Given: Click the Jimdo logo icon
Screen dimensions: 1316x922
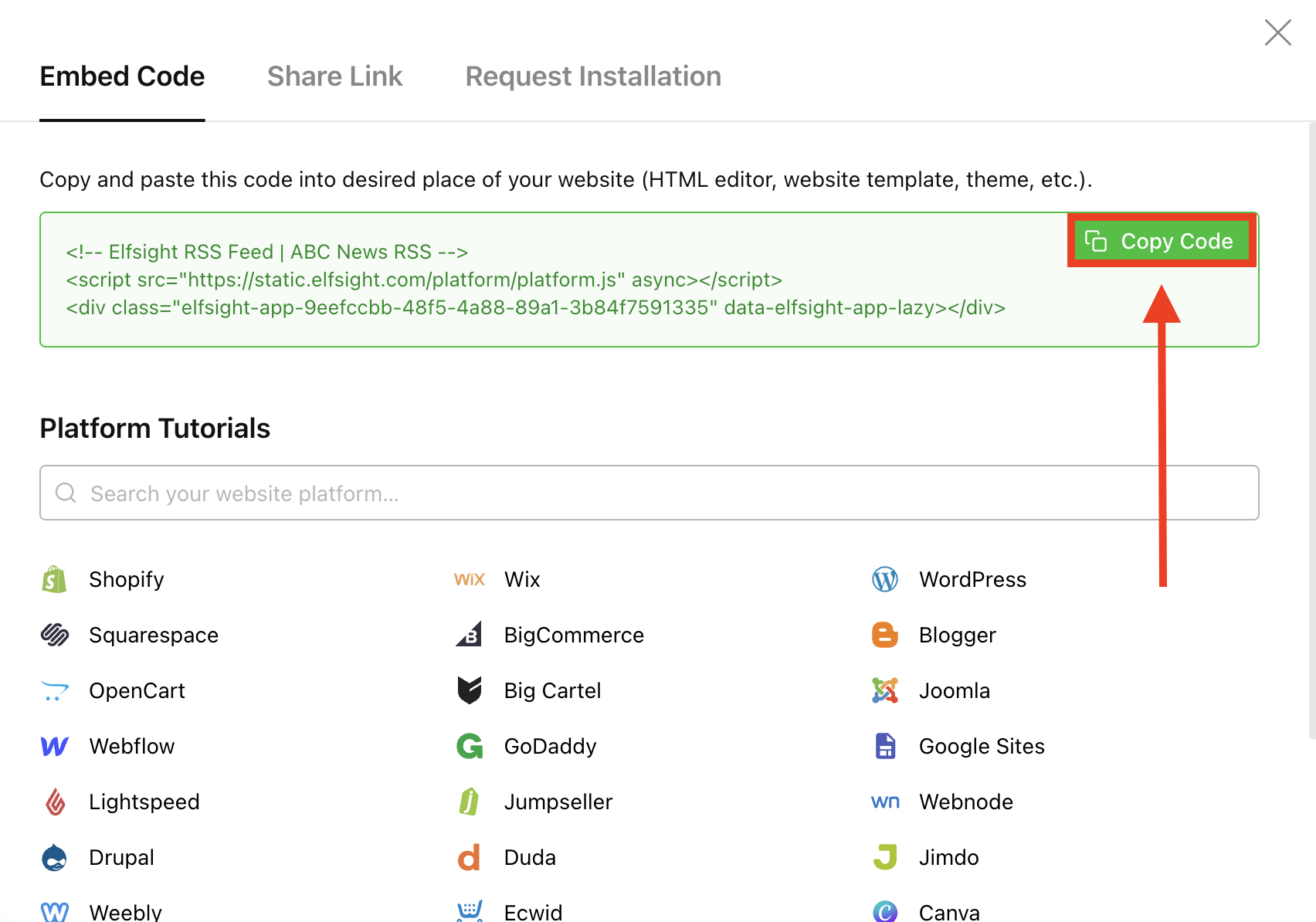Looking at the screenshot, I should (885, 857).
